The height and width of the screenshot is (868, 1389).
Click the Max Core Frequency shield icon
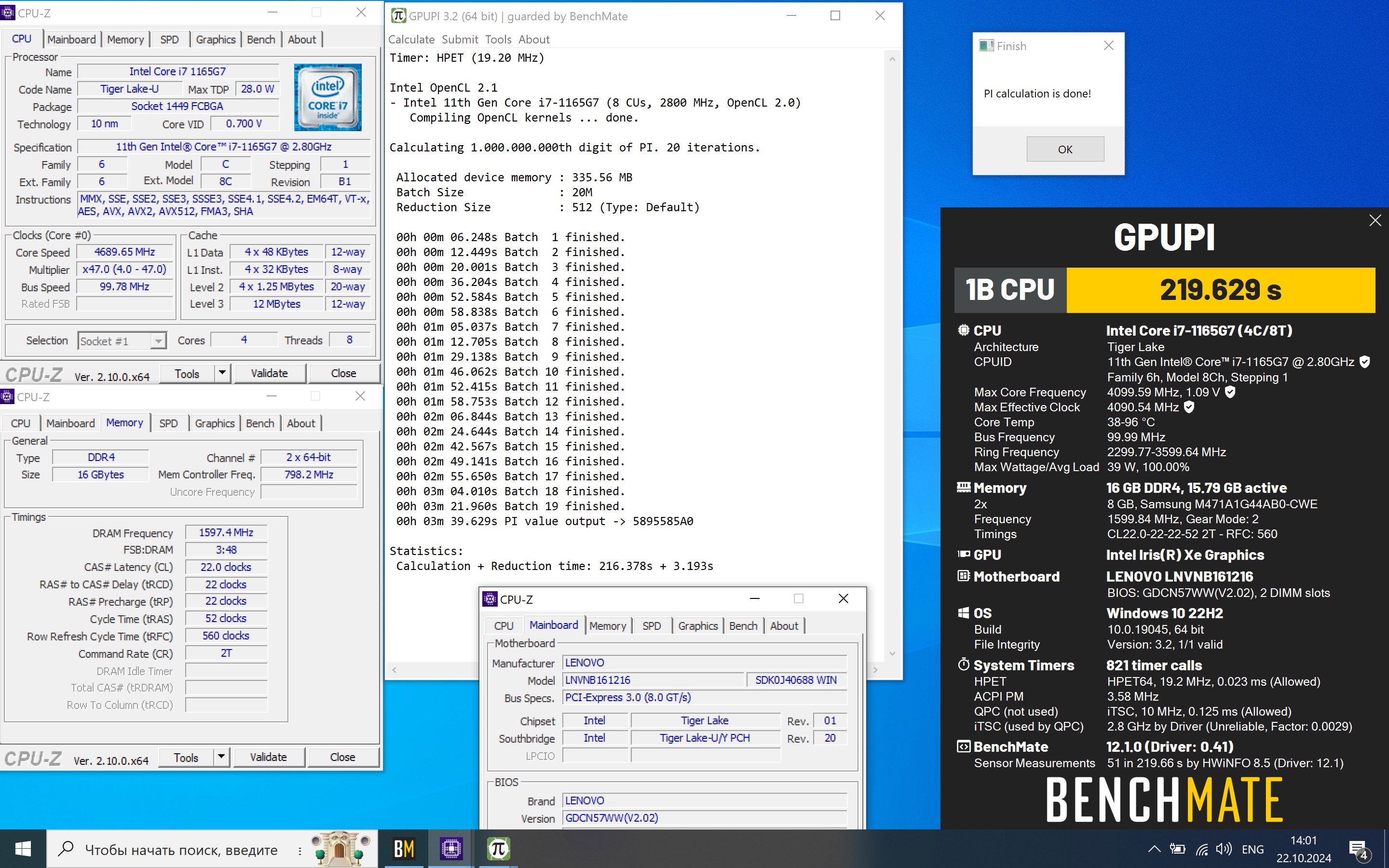pos(1230,392)
